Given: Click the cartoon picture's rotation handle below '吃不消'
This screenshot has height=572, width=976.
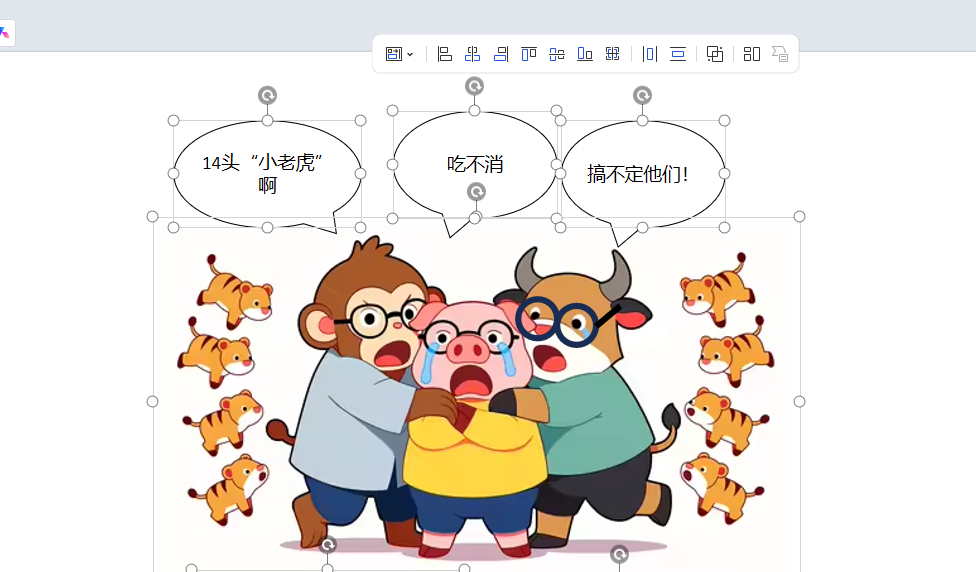Looking at the screenshot, I should [476, 192].
